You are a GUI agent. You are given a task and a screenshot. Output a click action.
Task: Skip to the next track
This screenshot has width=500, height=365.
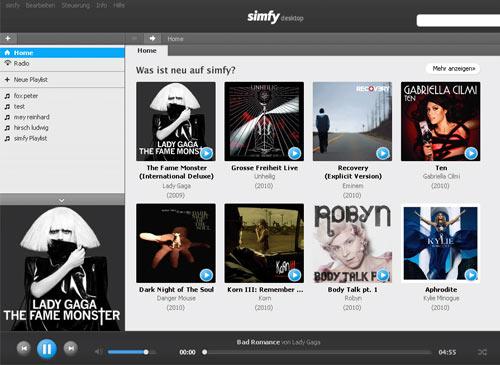[71, 348]
